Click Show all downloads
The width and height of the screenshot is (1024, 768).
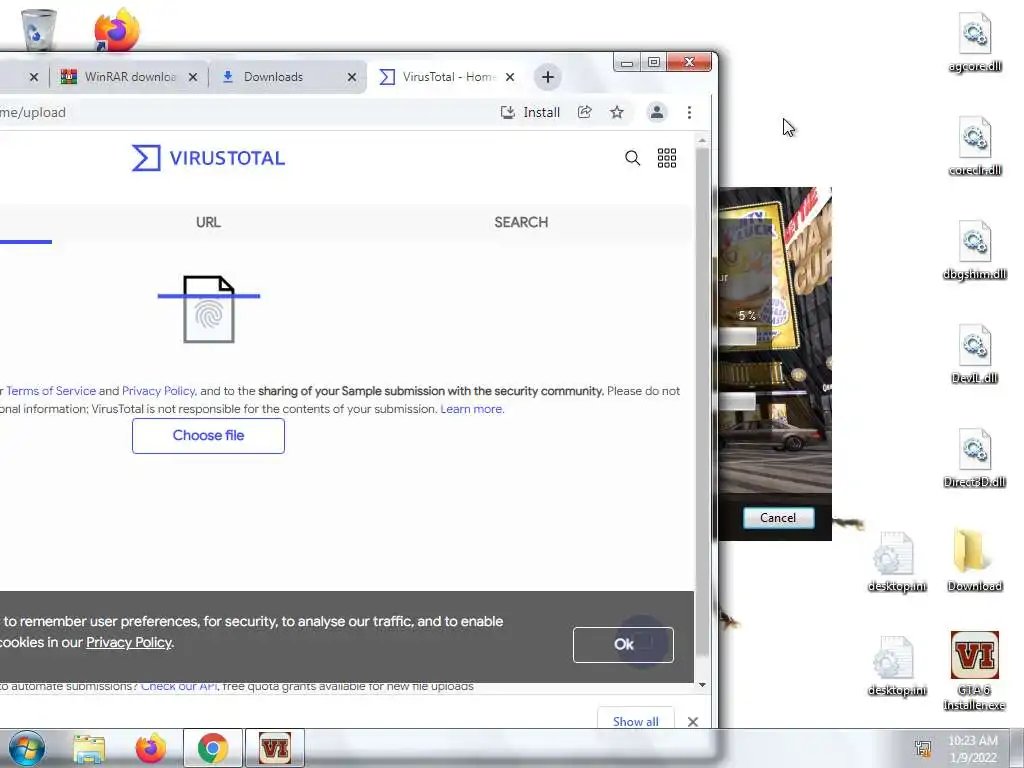[635, 721]
